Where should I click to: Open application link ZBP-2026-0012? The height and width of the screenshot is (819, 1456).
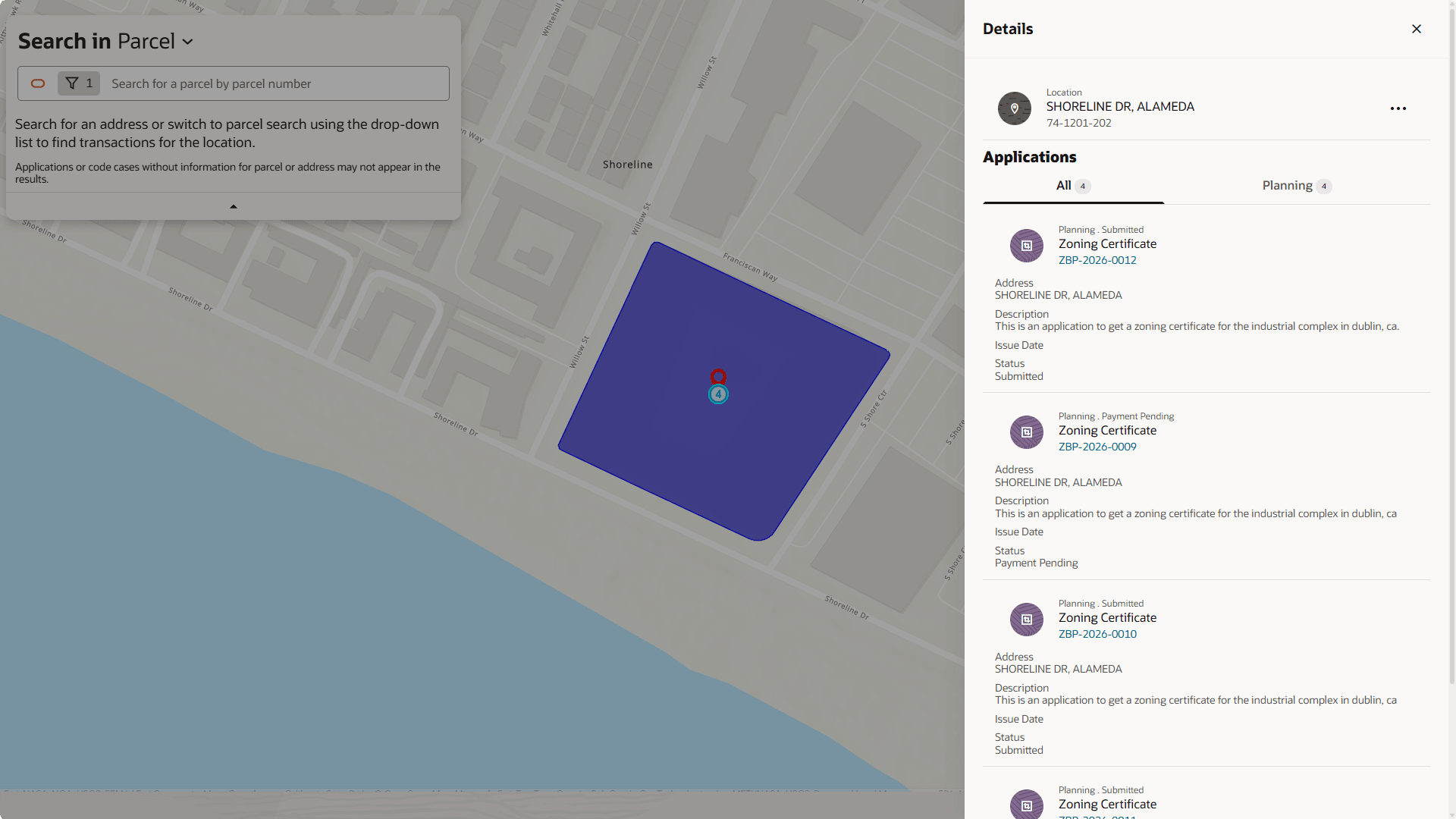[x=1097, y=260]
